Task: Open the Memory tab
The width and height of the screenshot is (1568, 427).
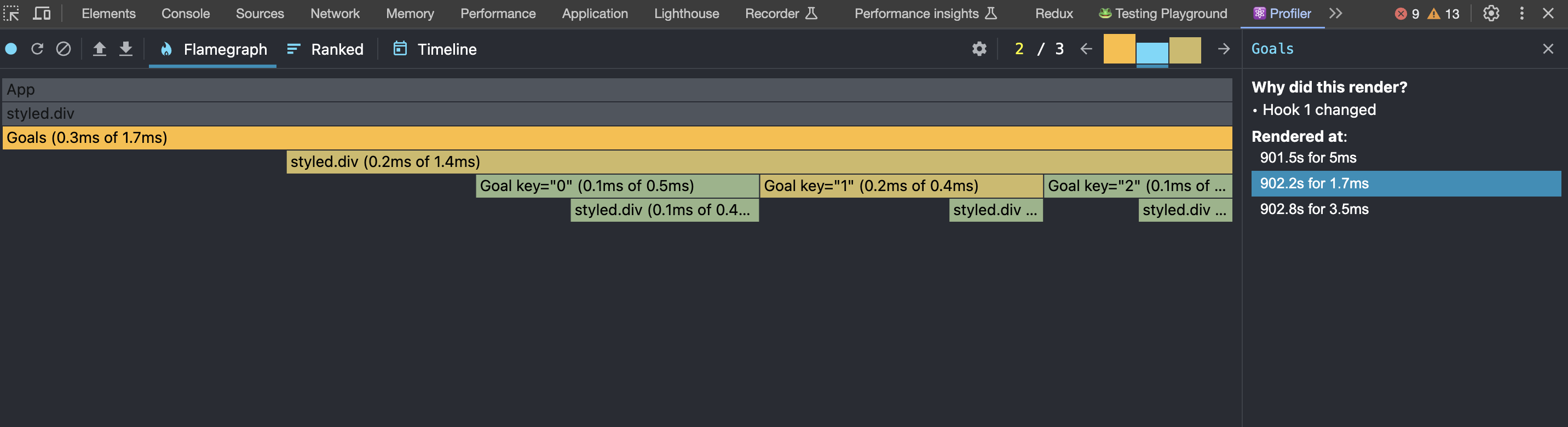Action: tap(410, 13)
